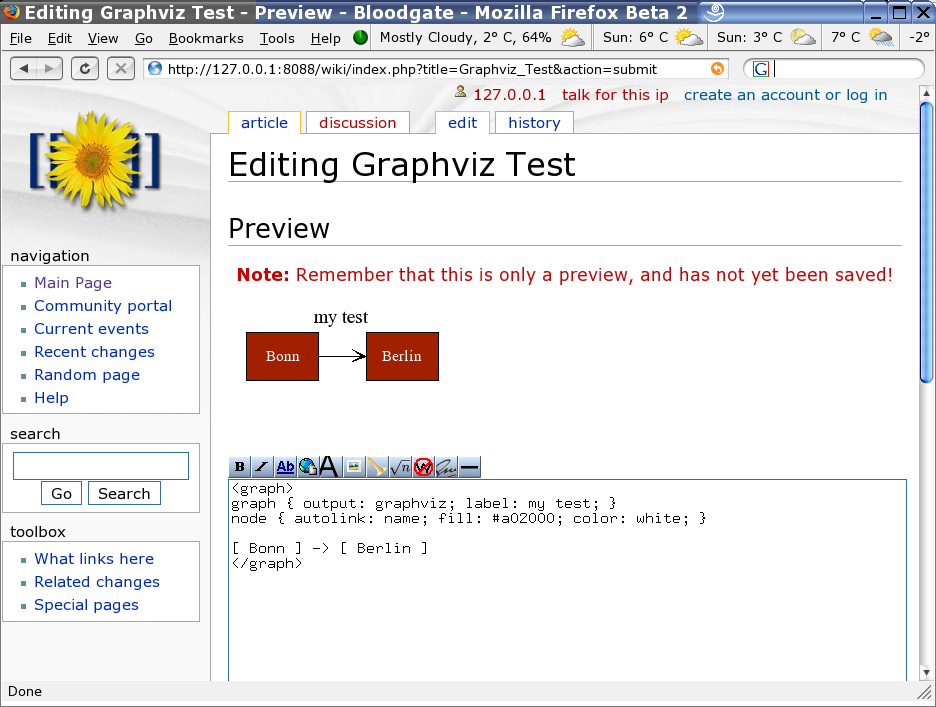Open the Tools menu

pos(277,38)
